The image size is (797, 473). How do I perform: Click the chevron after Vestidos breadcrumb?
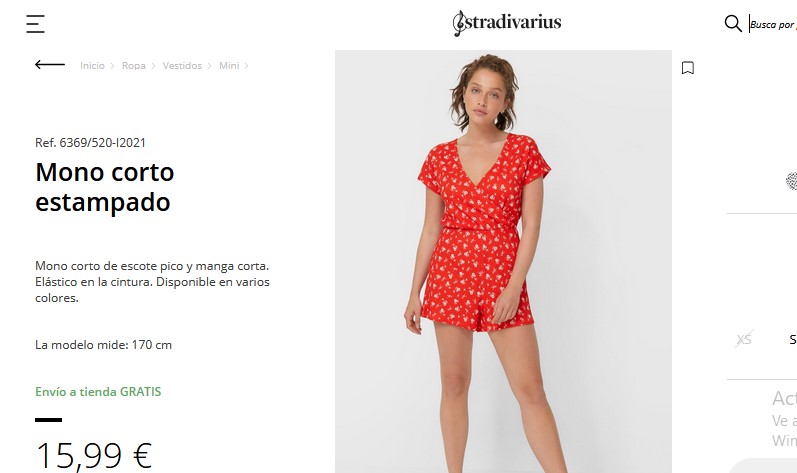[x=209, y=66]
